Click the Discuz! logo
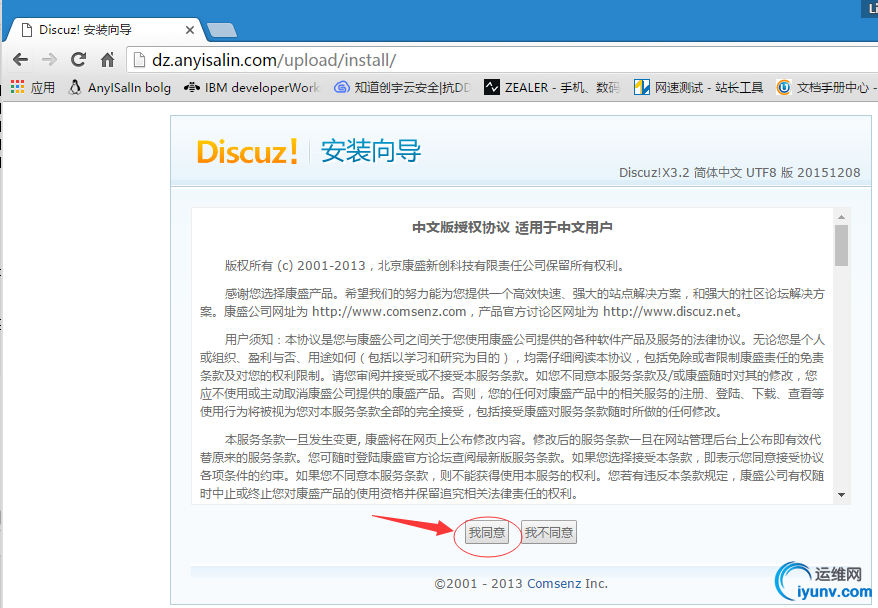 pos(247,152)
